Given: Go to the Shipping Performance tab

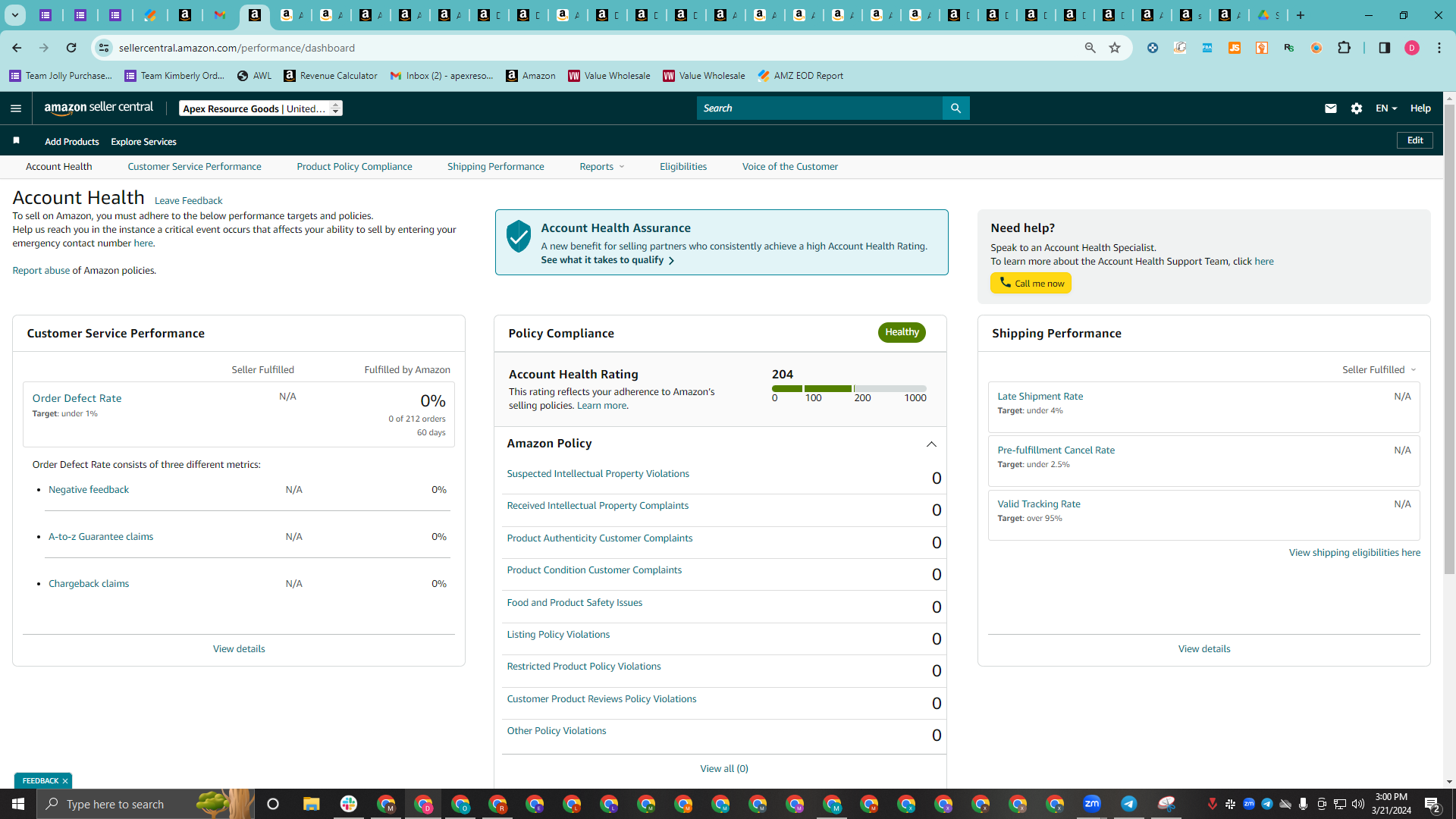Looking at the screenshot, I should coord(495,167).
